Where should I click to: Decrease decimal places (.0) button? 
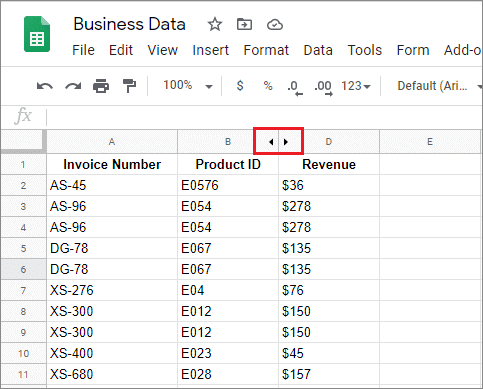(x=295, y=88)
